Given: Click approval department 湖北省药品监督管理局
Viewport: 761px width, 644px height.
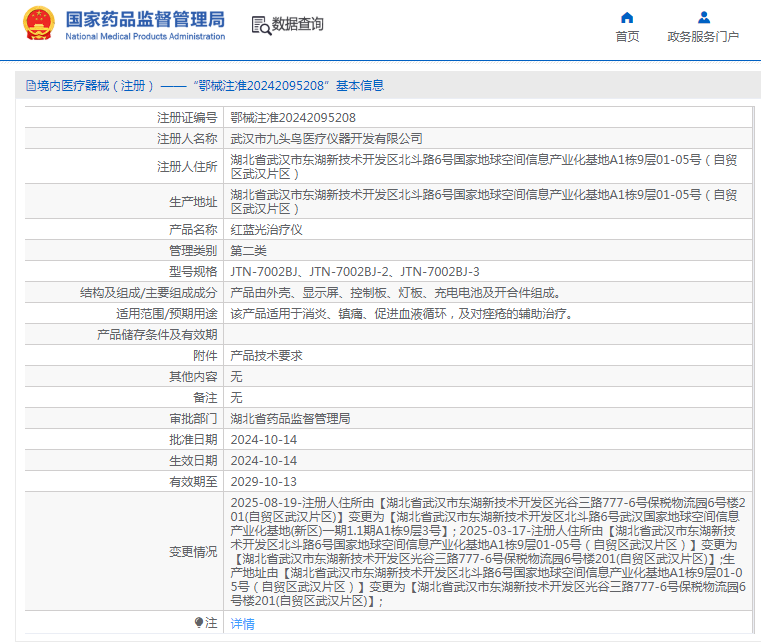Looking at the screenshot, I should (x=290, y=418).
